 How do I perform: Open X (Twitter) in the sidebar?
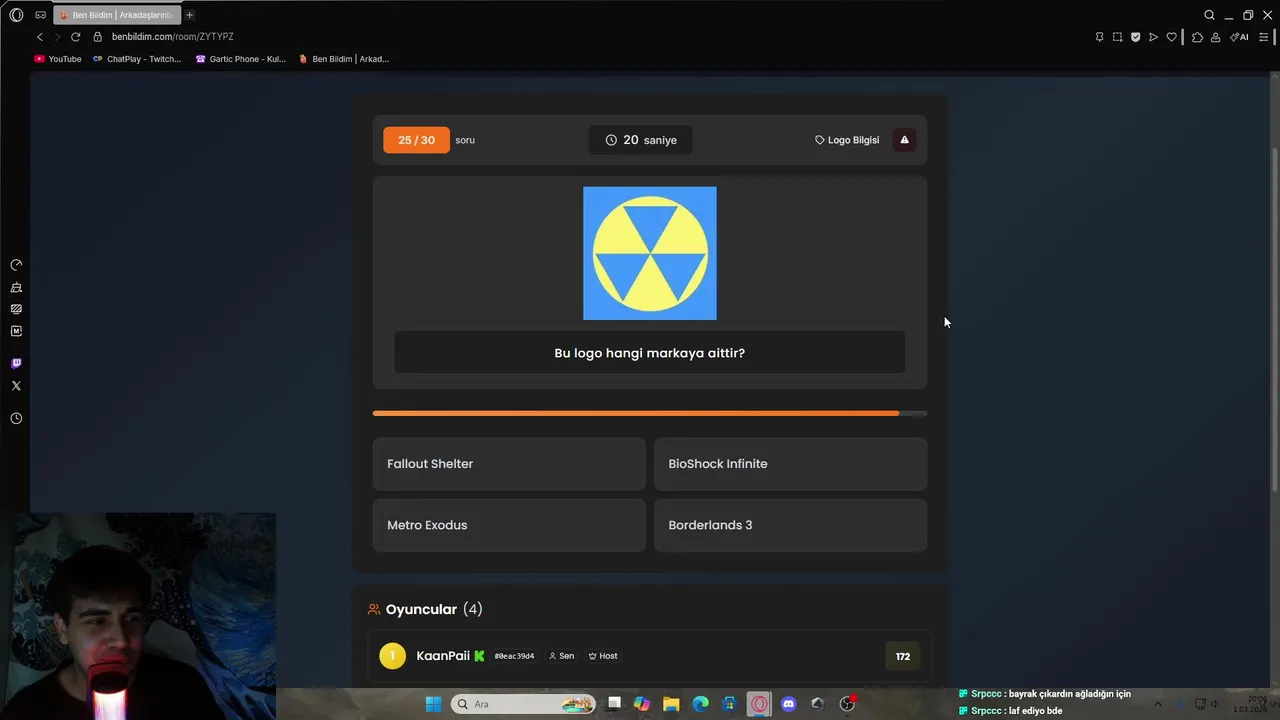pos(16,386)
